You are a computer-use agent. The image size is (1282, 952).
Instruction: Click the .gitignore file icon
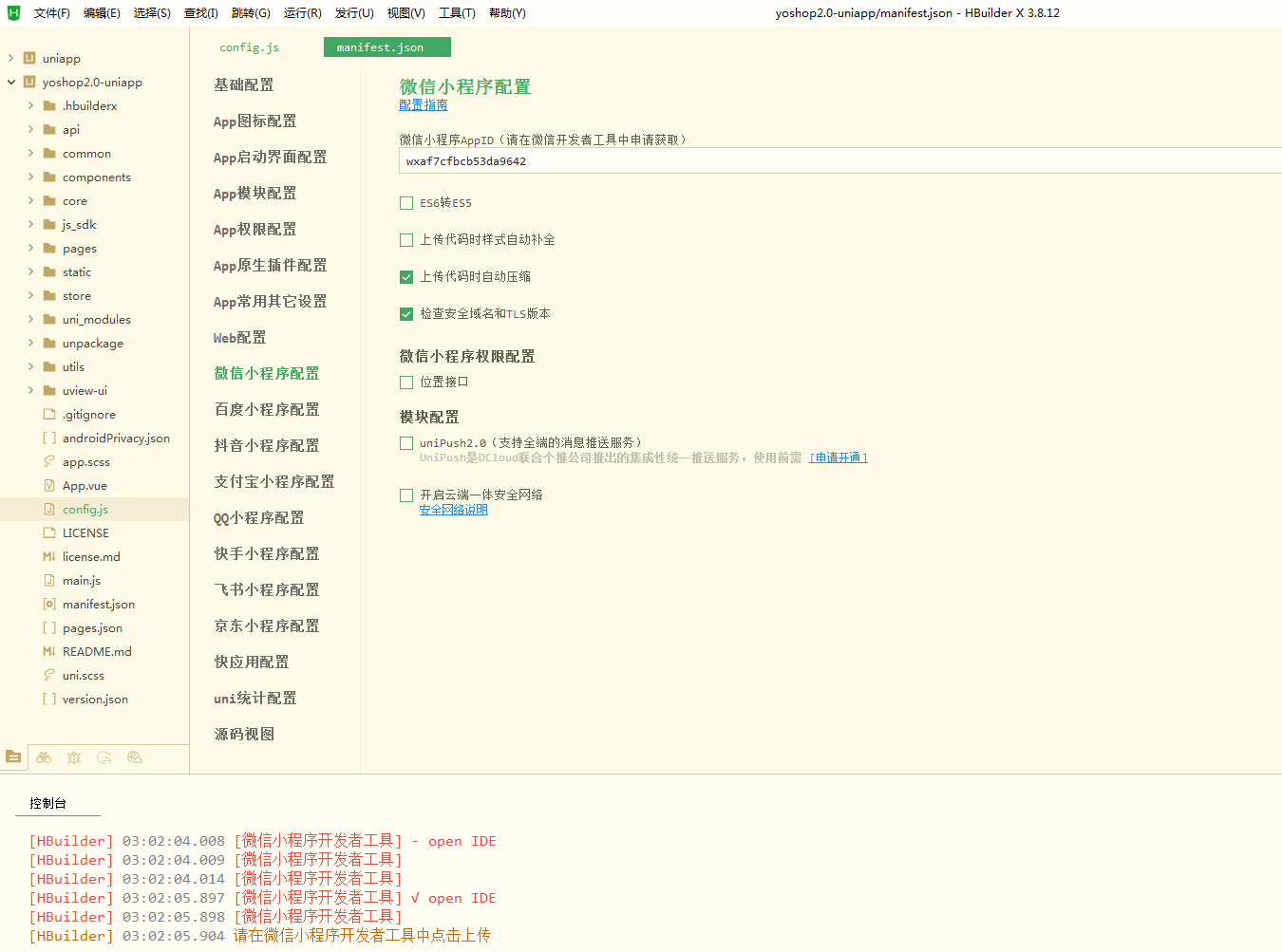pos(49,414)
